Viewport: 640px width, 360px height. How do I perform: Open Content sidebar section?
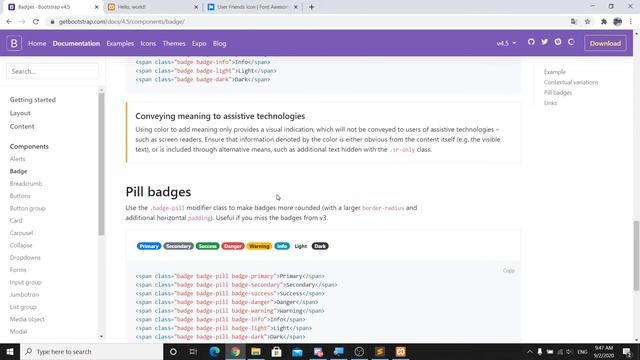[22, 127]
